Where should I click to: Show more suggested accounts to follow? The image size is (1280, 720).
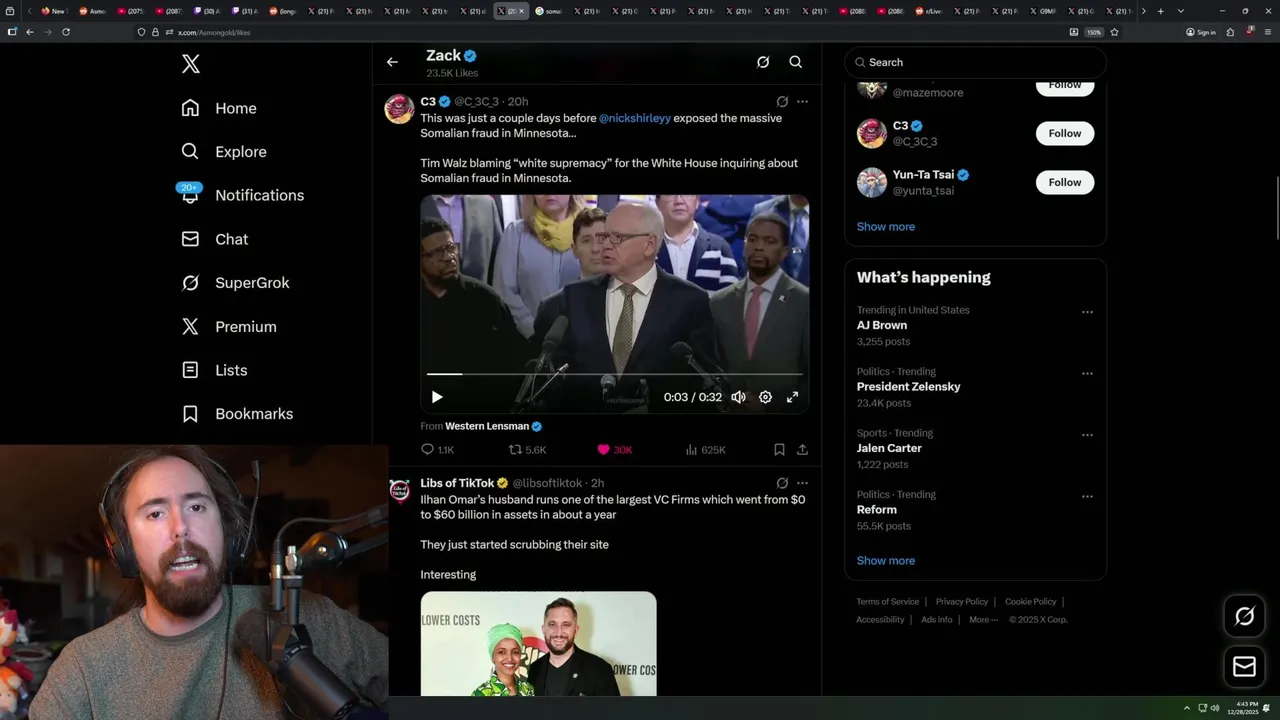886,226
